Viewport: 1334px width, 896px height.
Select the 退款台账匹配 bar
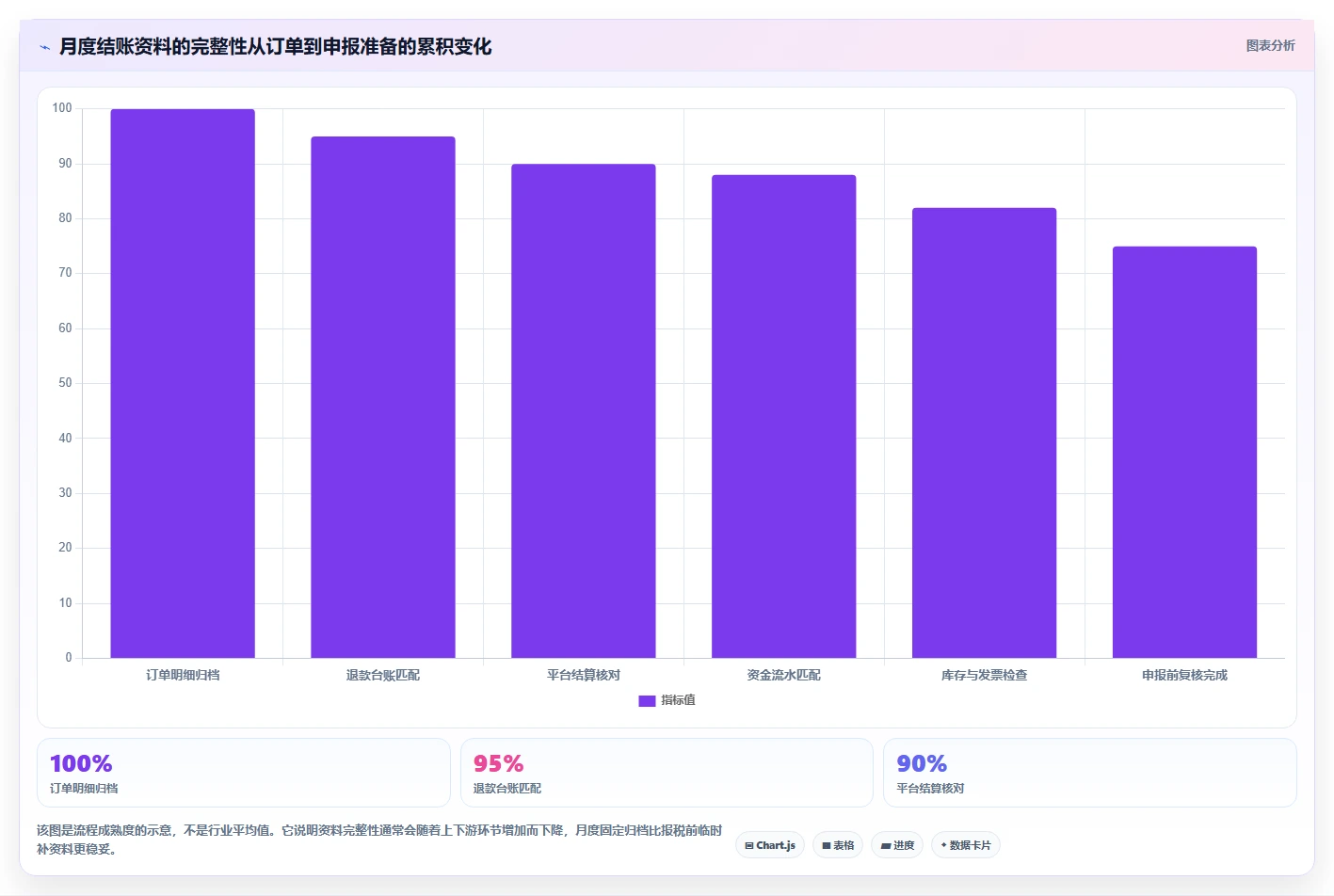coord(383,397)
